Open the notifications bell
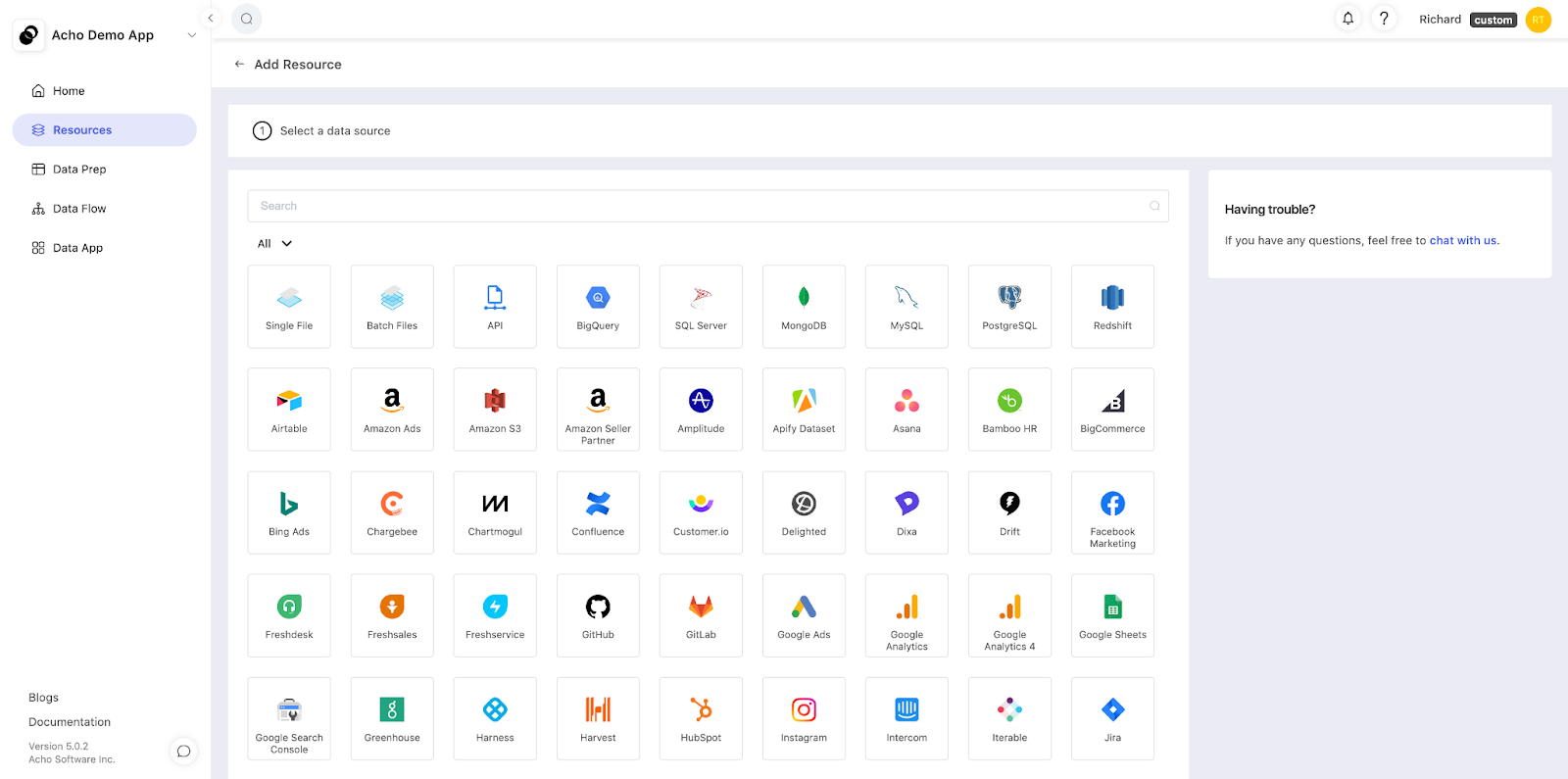The image size is (1568, 779). pyautogui.click(x=1348, y=19)
